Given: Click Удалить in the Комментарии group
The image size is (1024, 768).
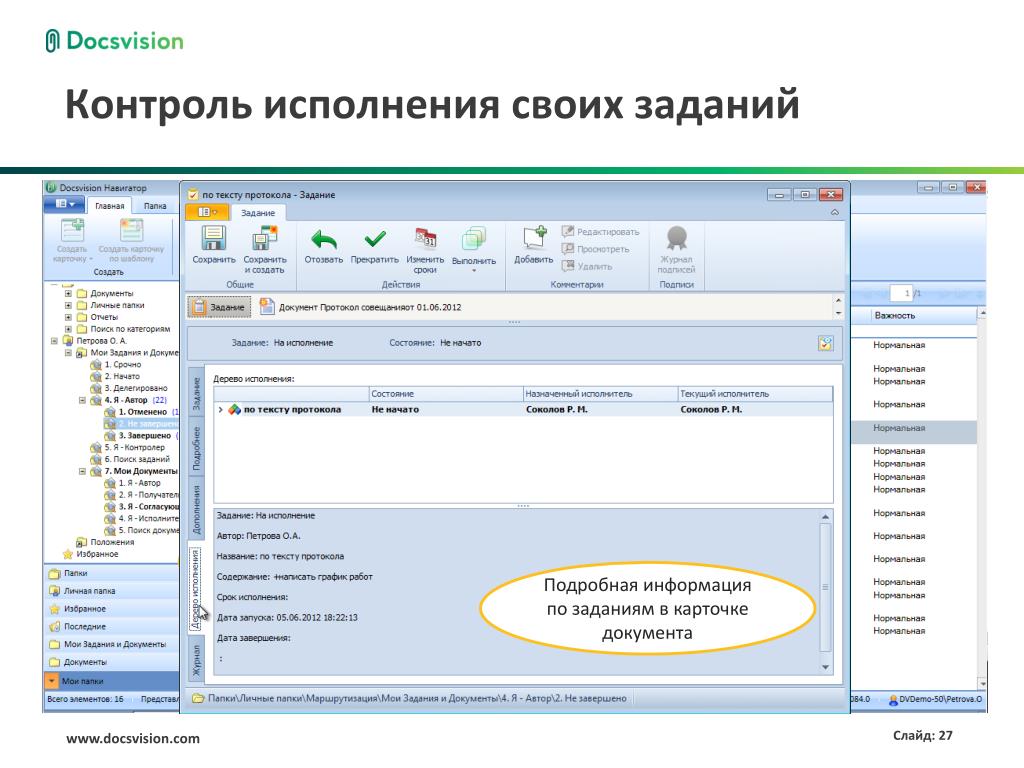Looking at the screenshot, I should click(586, 266).
